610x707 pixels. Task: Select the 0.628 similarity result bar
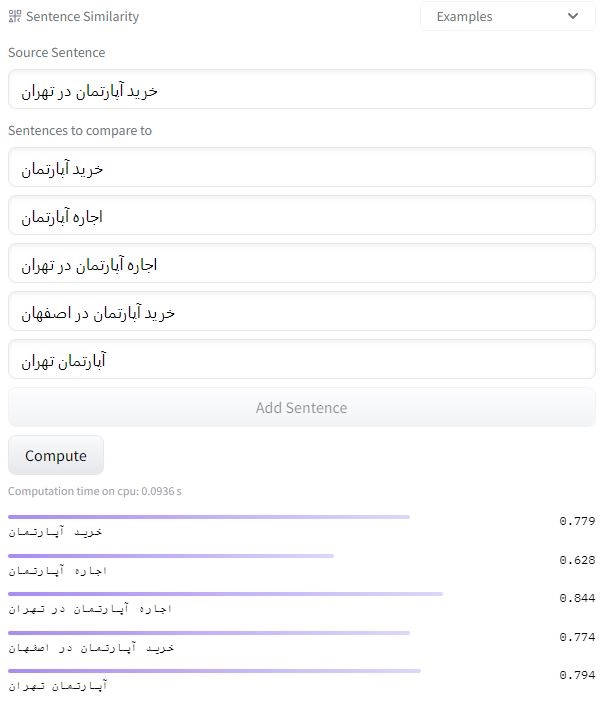pyautogui.click(x=171, y=556)
